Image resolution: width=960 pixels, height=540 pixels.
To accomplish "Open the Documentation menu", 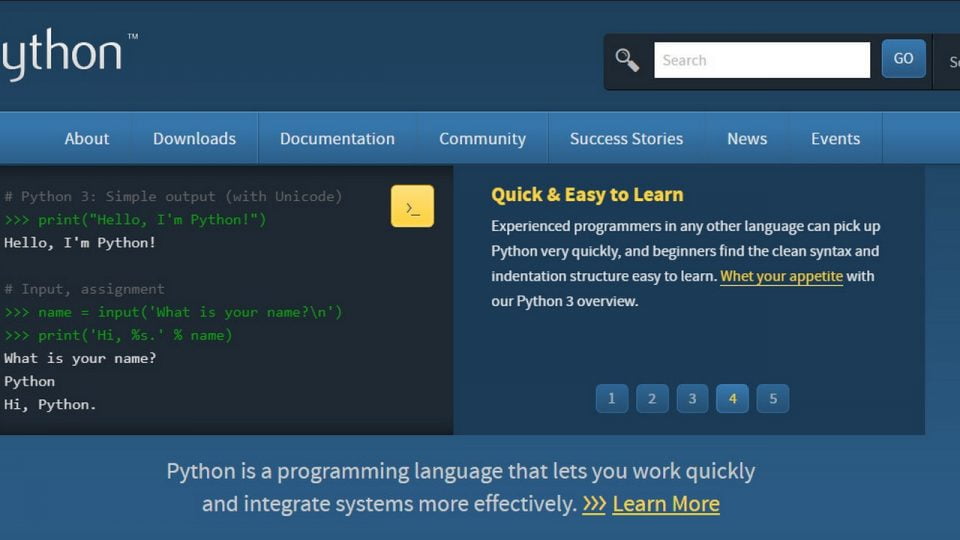I will (x=337, y=139).
